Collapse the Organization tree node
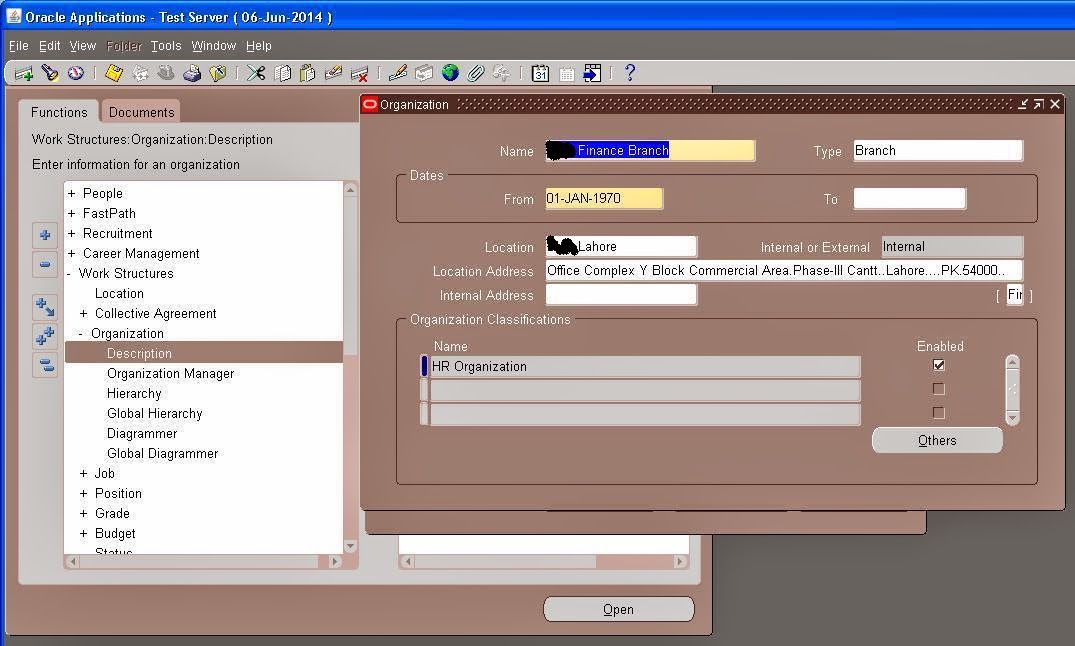The height and width of the screenshot is (646, 1075). tap(81, 333)
